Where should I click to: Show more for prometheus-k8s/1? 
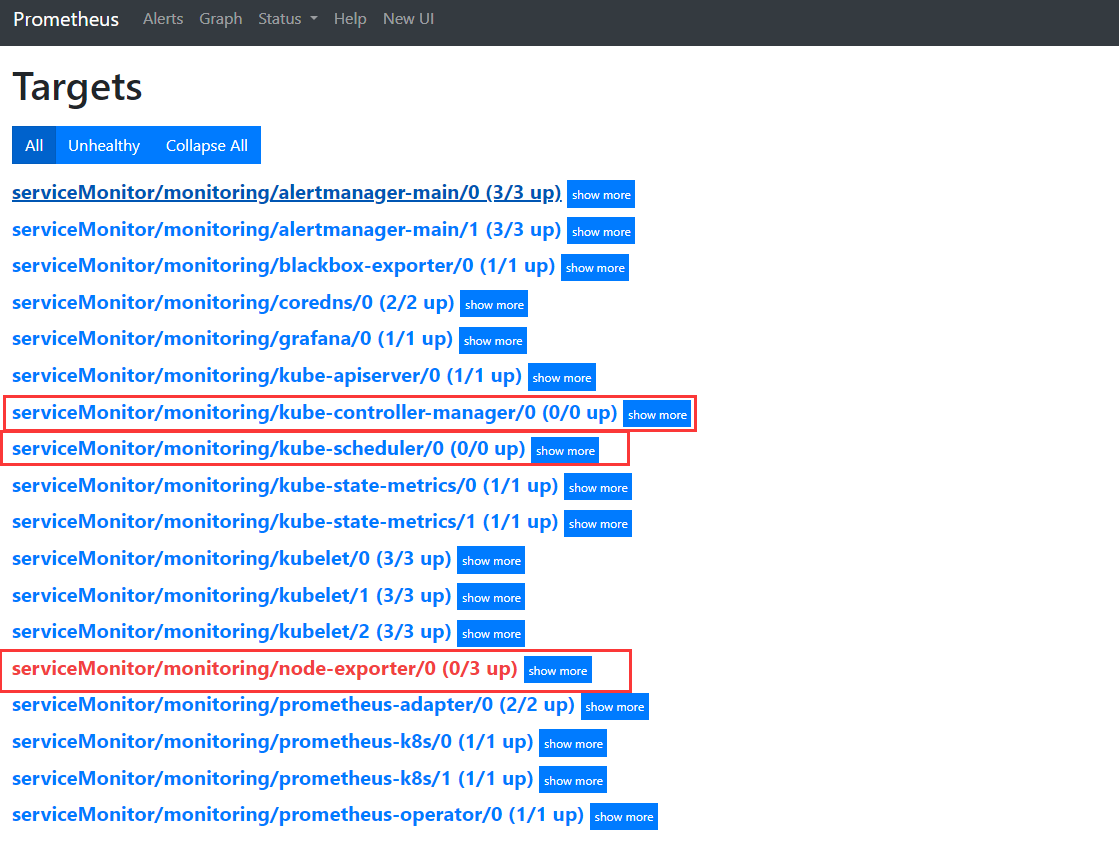tap(573, 781)
